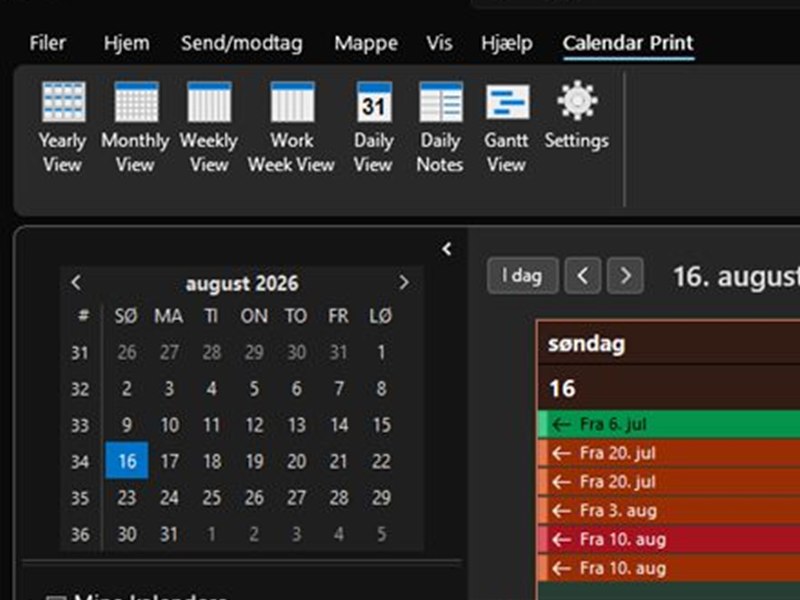Select week number 32

[x=80, y=389]
